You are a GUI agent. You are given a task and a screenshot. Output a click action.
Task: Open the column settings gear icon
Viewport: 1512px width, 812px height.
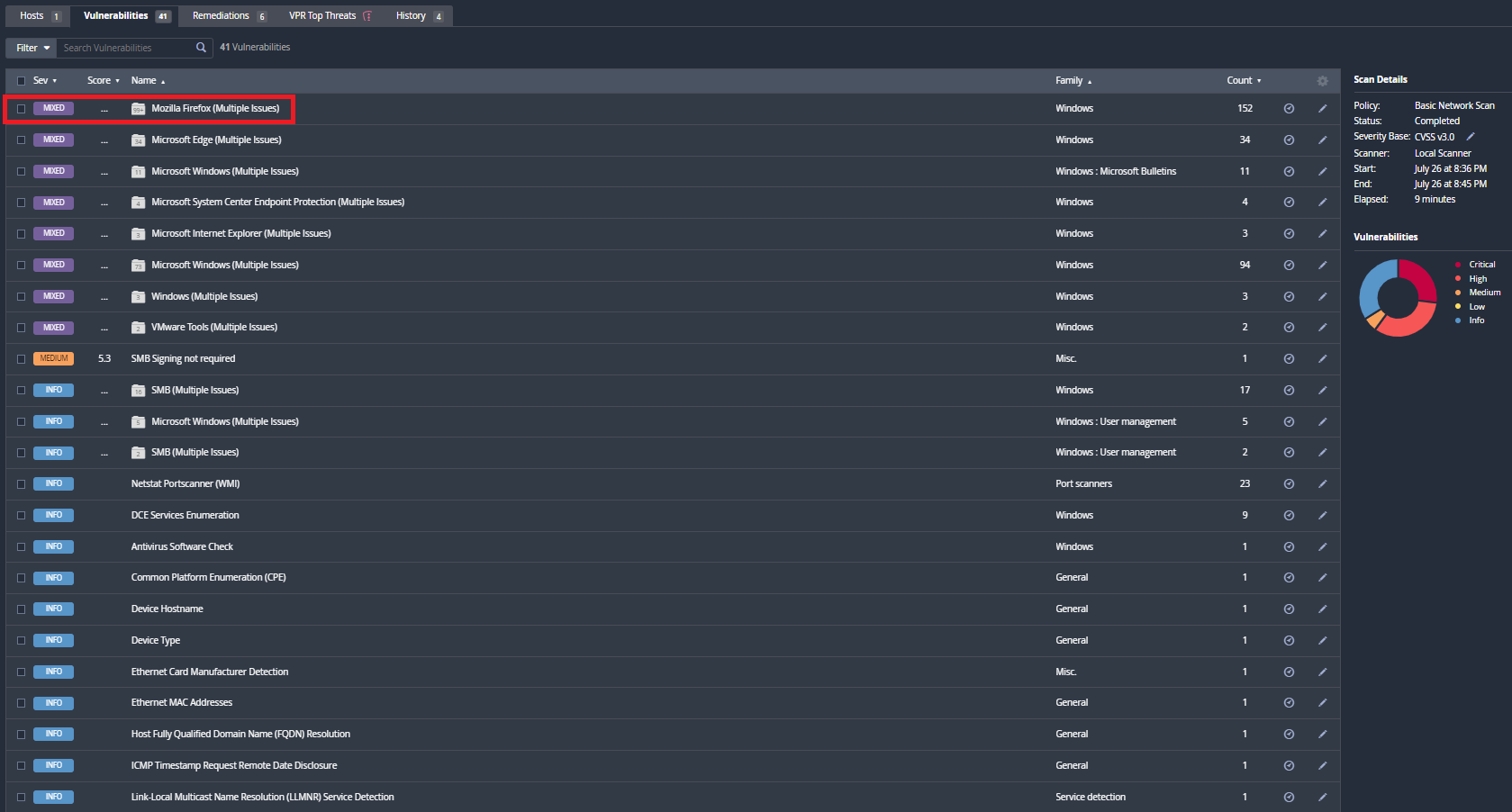(x=1322, y=80)
